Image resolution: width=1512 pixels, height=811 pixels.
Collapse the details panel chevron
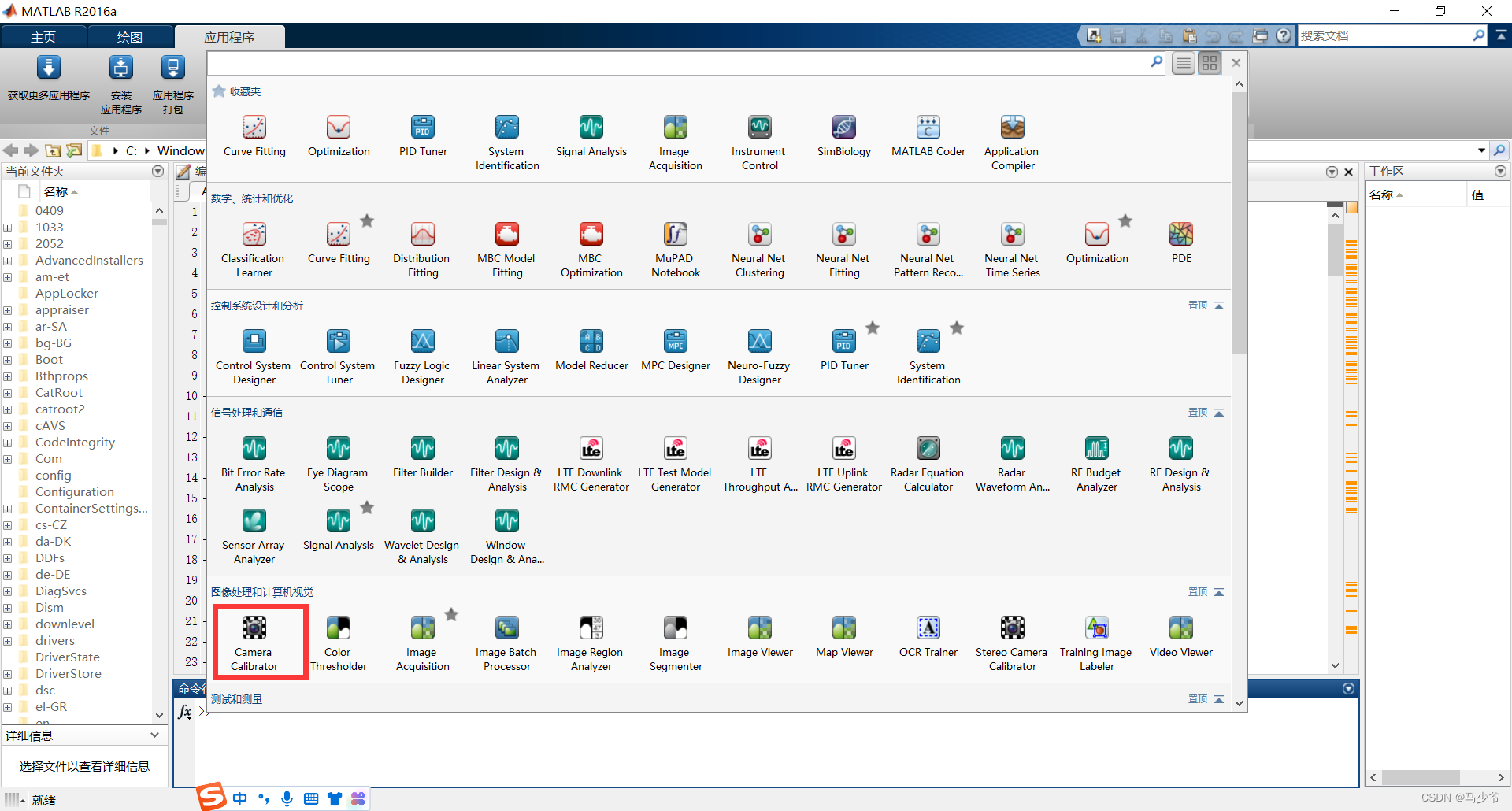coord(155,735)
